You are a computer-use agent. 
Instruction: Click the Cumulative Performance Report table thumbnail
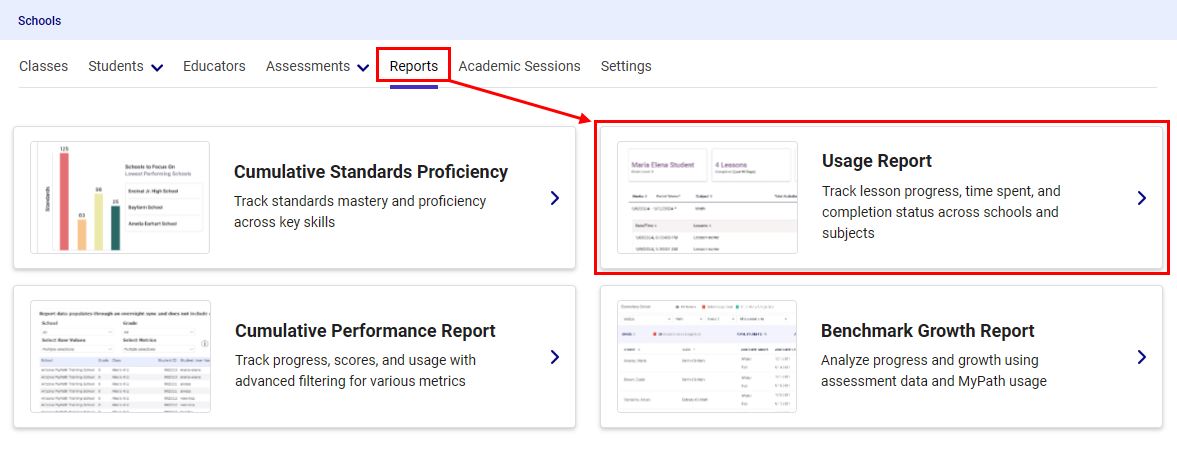click(x=120, y=357)
